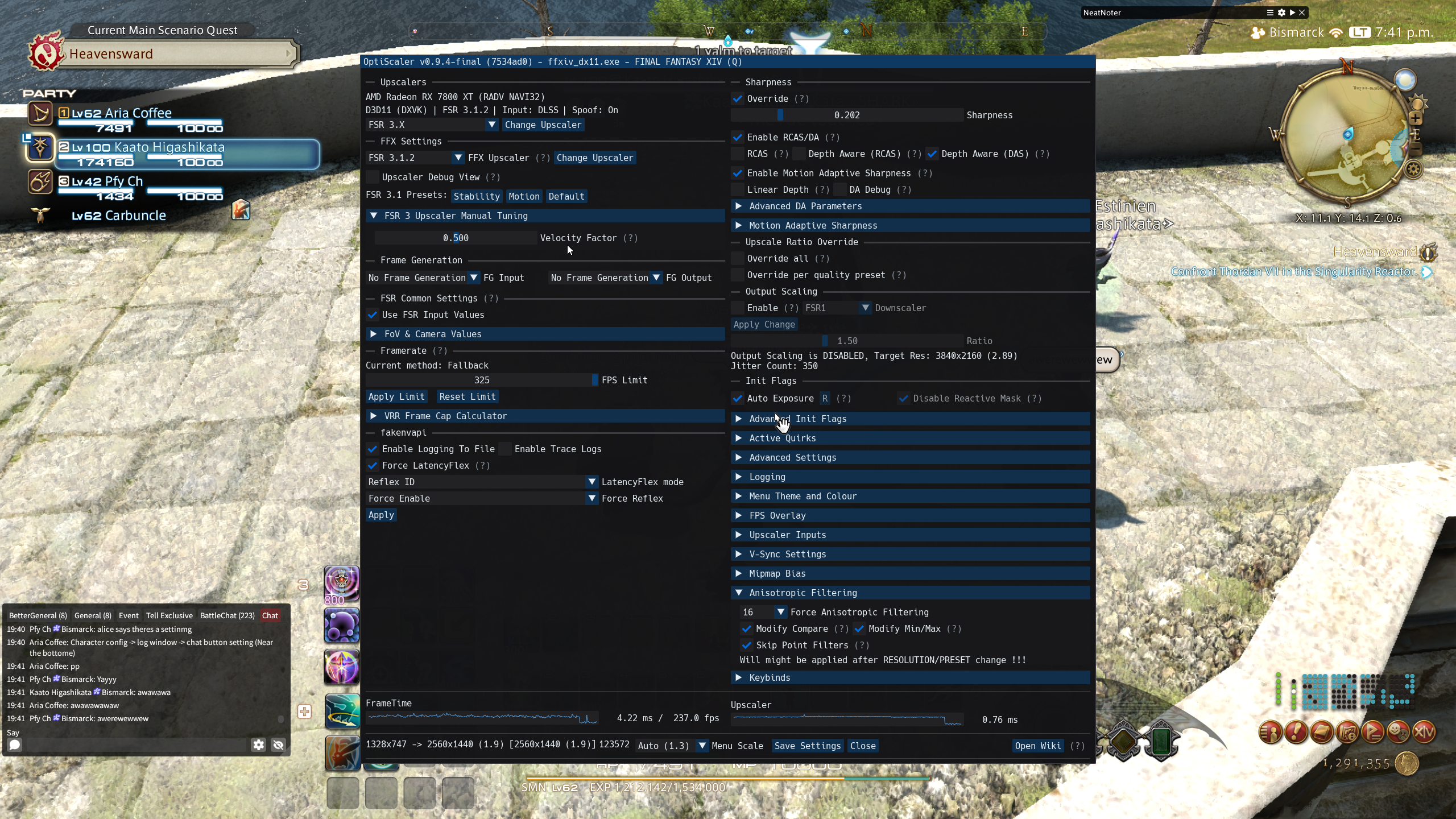Zoom in the minimap with plus button

[1415, 118]
